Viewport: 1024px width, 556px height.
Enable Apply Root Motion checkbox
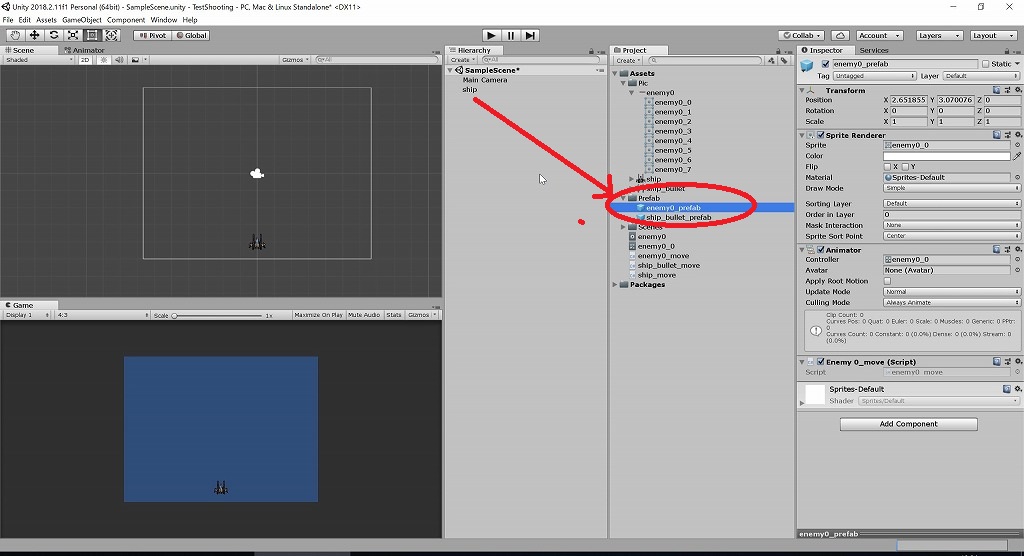(x=888, y=281)
